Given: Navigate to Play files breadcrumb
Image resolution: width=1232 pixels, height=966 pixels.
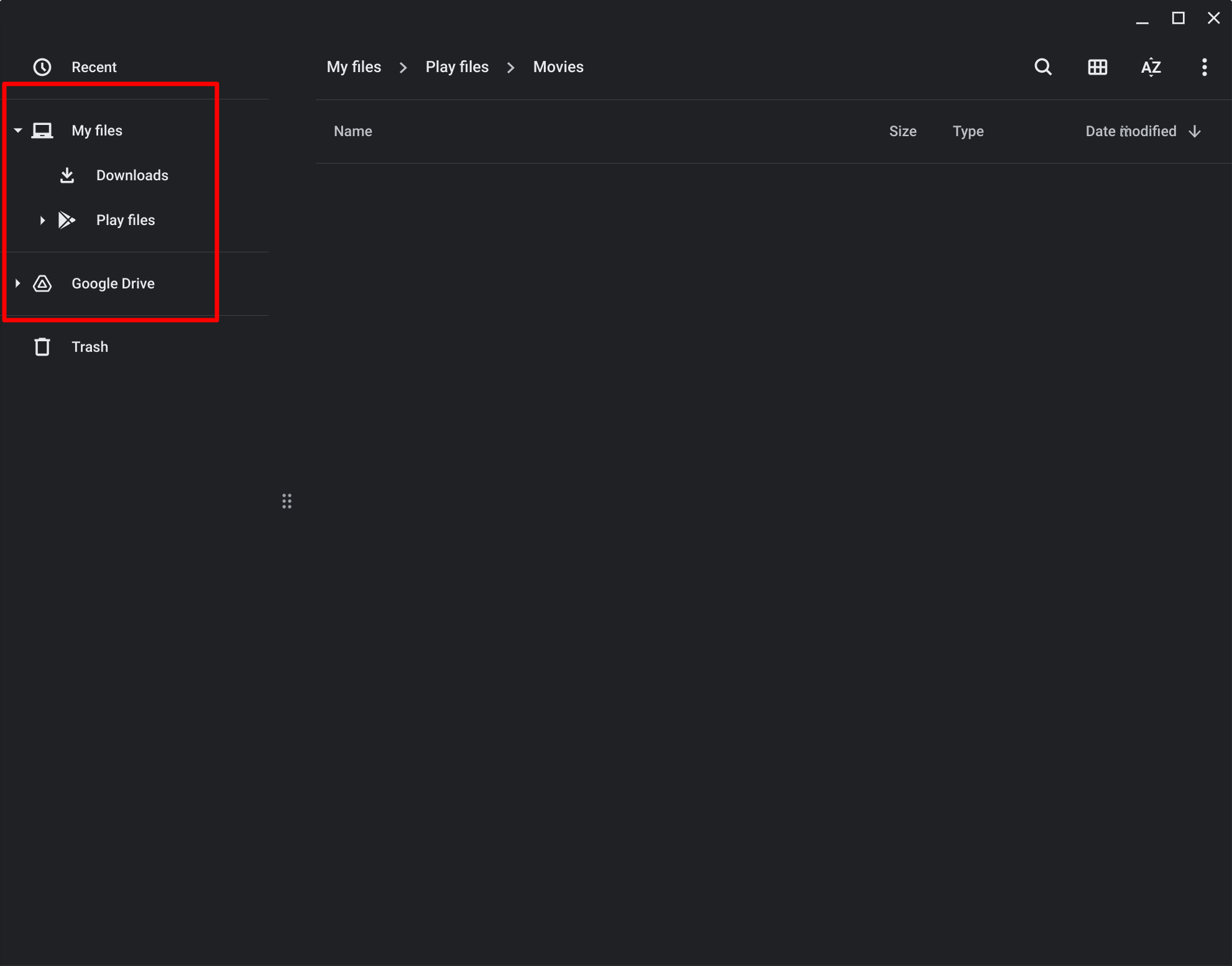Looking at the screenshot, I should click(457, 67).
